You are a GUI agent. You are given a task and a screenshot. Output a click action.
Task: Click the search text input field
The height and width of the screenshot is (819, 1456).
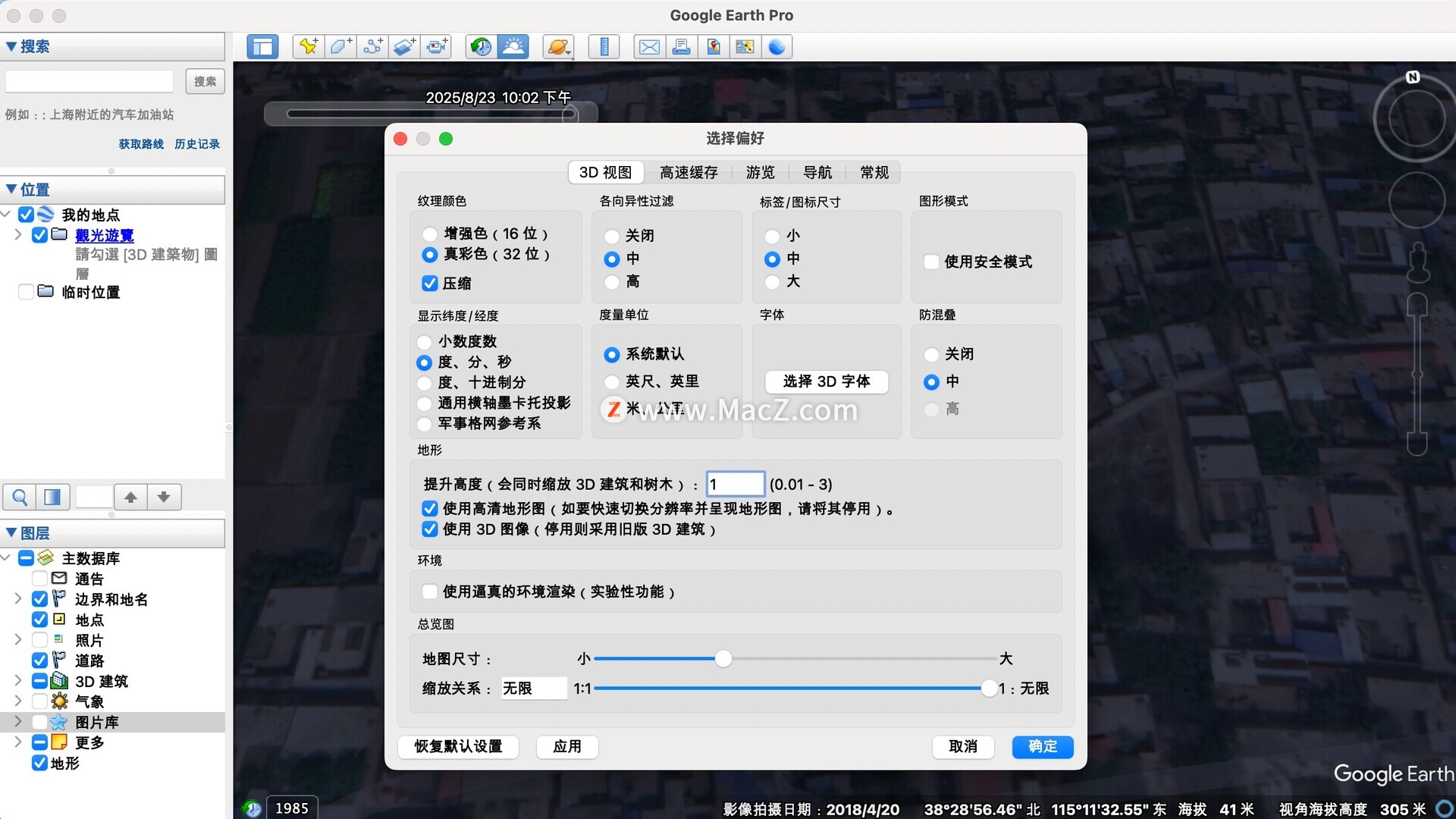pyautogui.click(x=89, y=81)
